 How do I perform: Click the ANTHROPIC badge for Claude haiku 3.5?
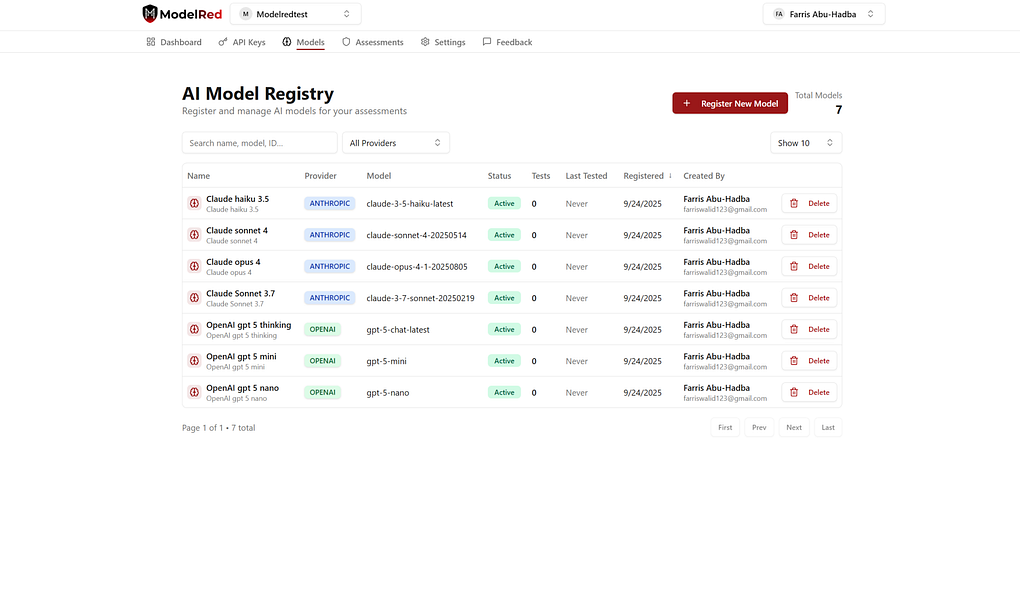(330, 204)
